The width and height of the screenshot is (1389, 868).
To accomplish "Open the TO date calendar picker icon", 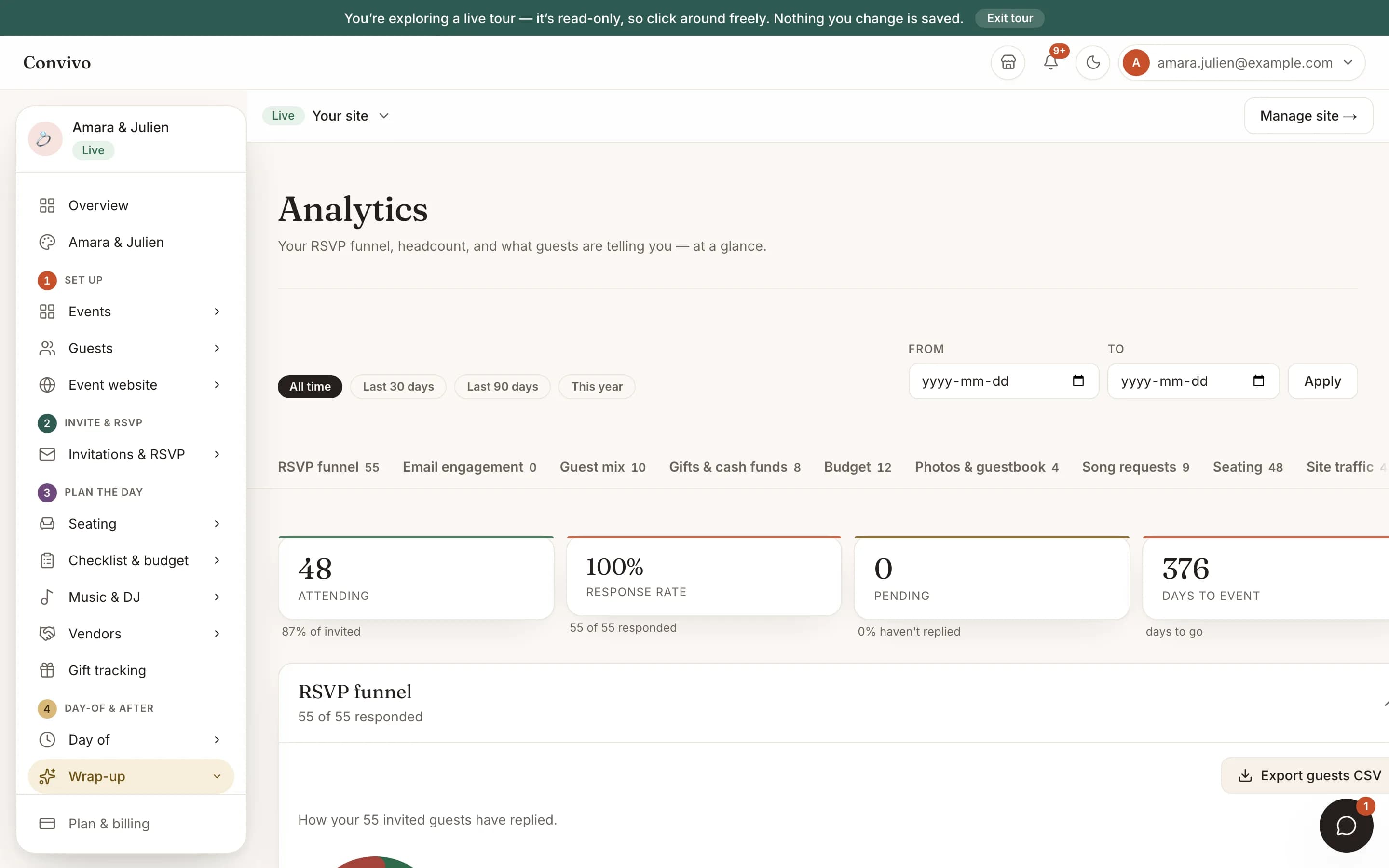I will pyautogui.click(x=1258, y=380).
